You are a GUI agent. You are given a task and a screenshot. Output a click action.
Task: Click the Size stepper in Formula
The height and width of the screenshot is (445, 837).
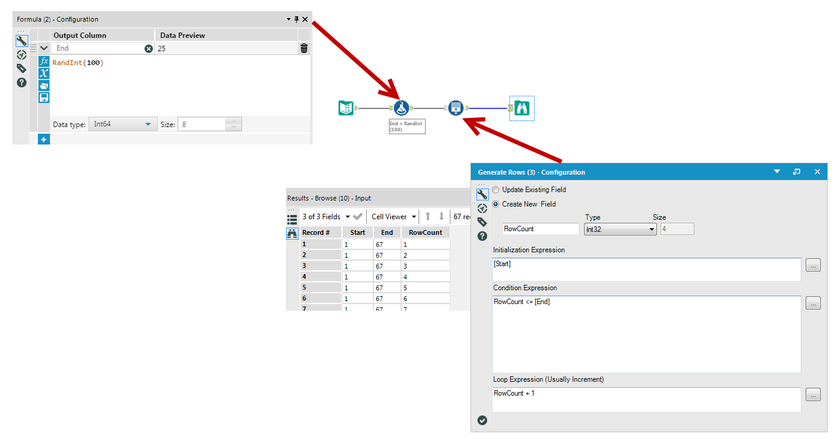click(234, 124)
